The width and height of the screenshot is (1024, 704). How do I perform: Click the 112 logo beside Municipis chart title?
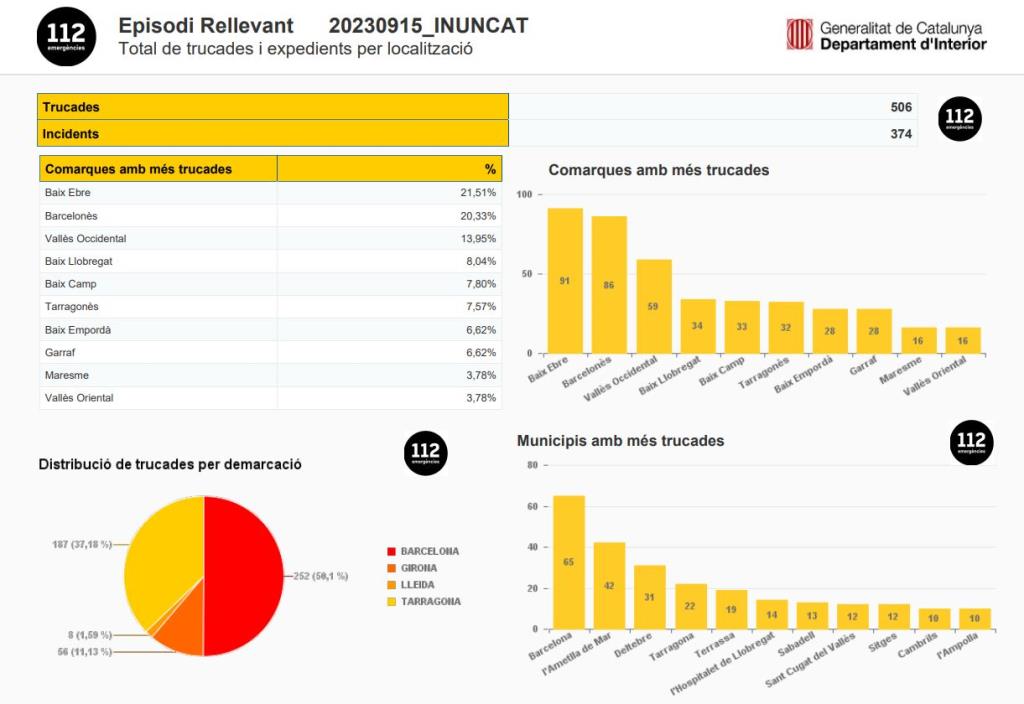(971, 442)
